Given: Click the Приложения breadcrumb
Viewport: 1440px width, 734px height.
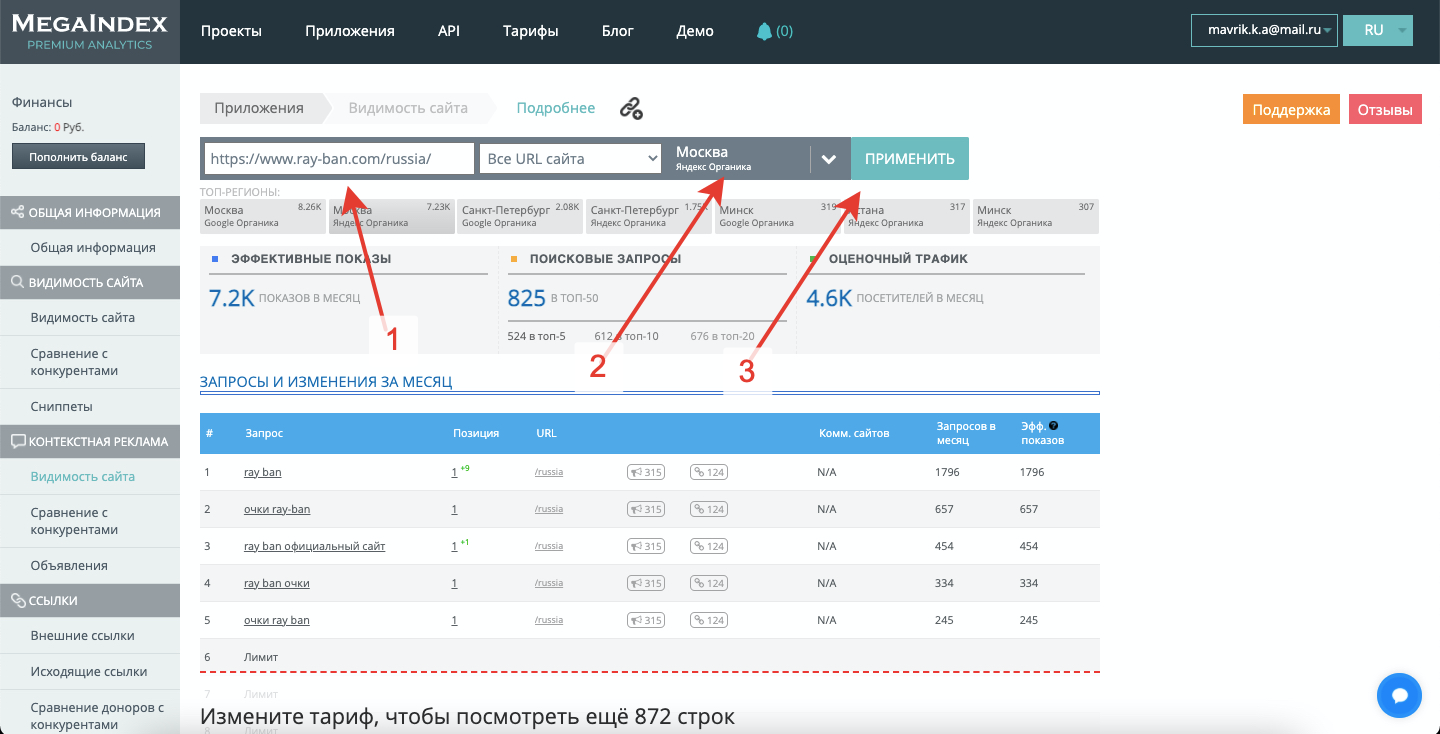Looking at the screenshot, I should (259, 108).
